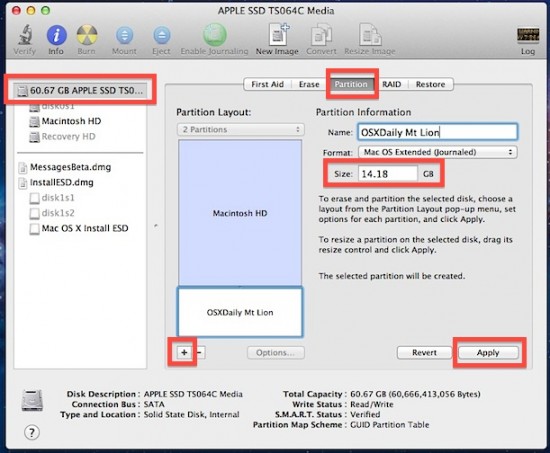Click the "Verified" S.M.A.R.T. status text
Image resolution: width=550 pixels, height=453 pixels.
click(365, 415)
